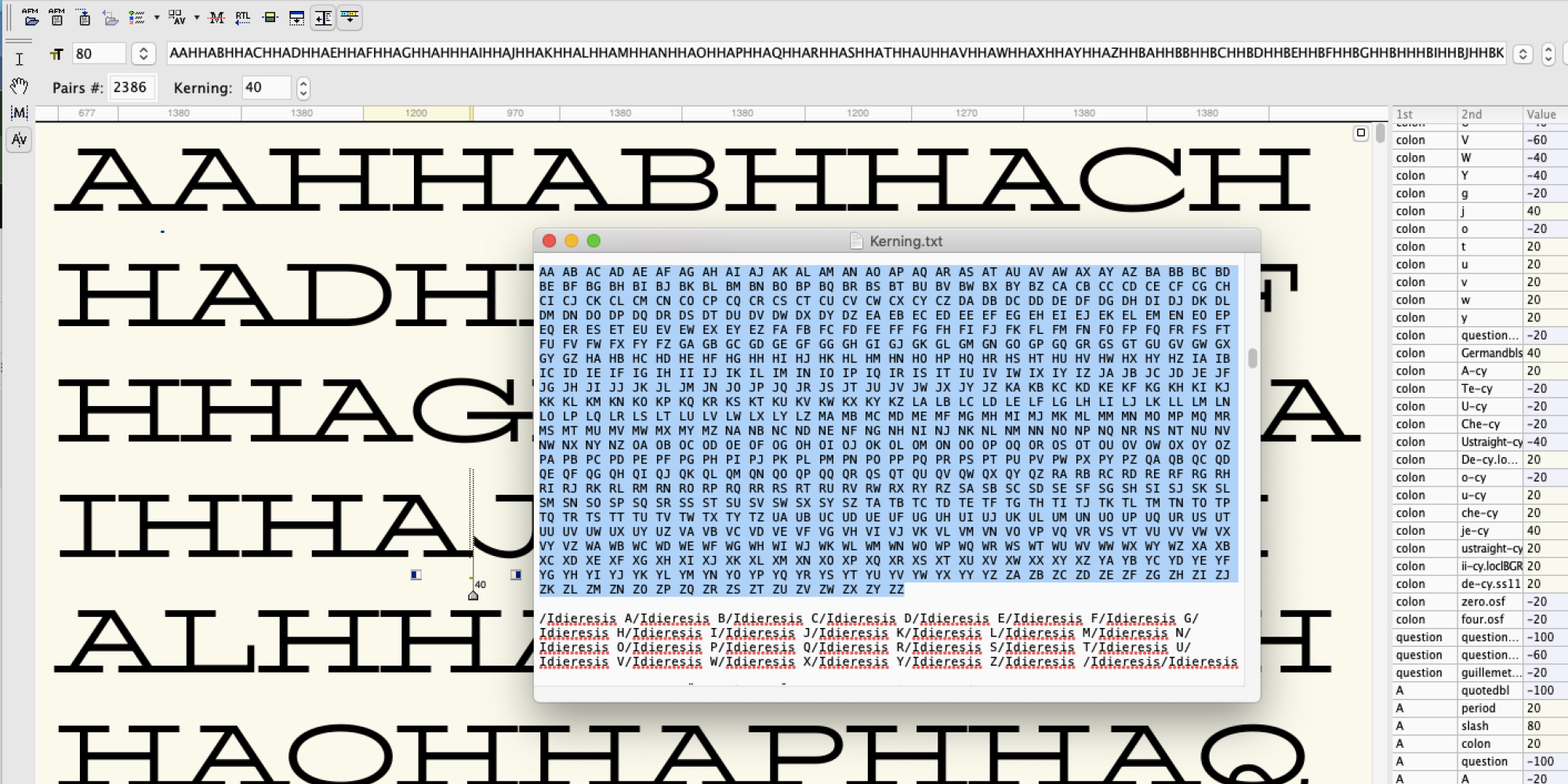Toggle the left-indent measurement line button
The height and width of the screenshot is (784, 1568).
point(323,17)
